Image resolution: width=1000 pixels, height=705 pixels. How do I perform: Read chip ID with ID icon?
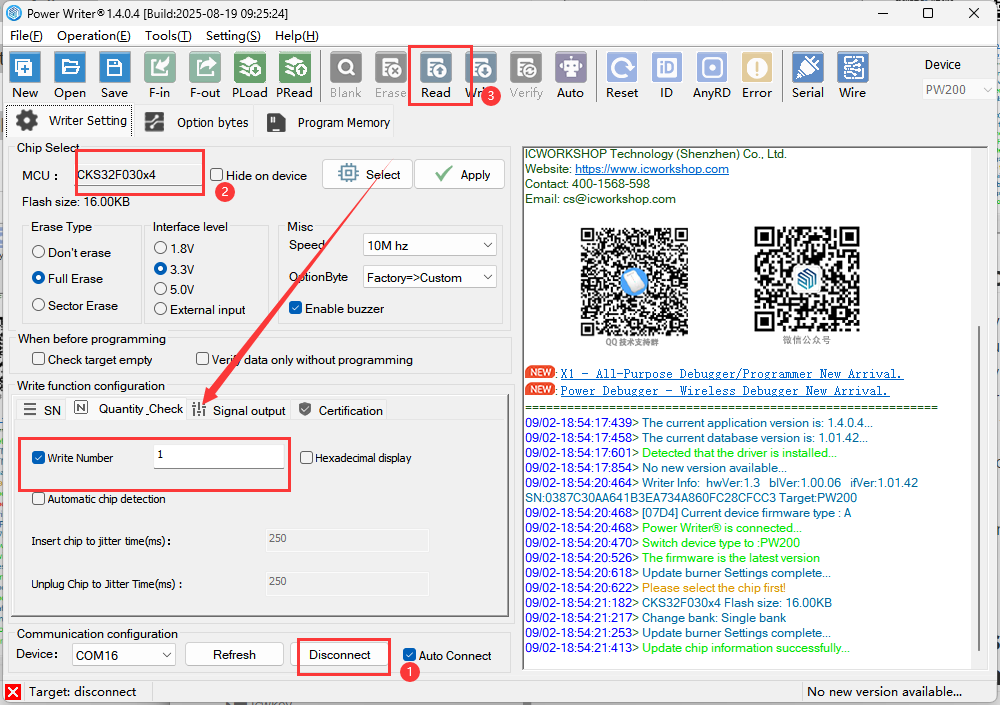666,75
